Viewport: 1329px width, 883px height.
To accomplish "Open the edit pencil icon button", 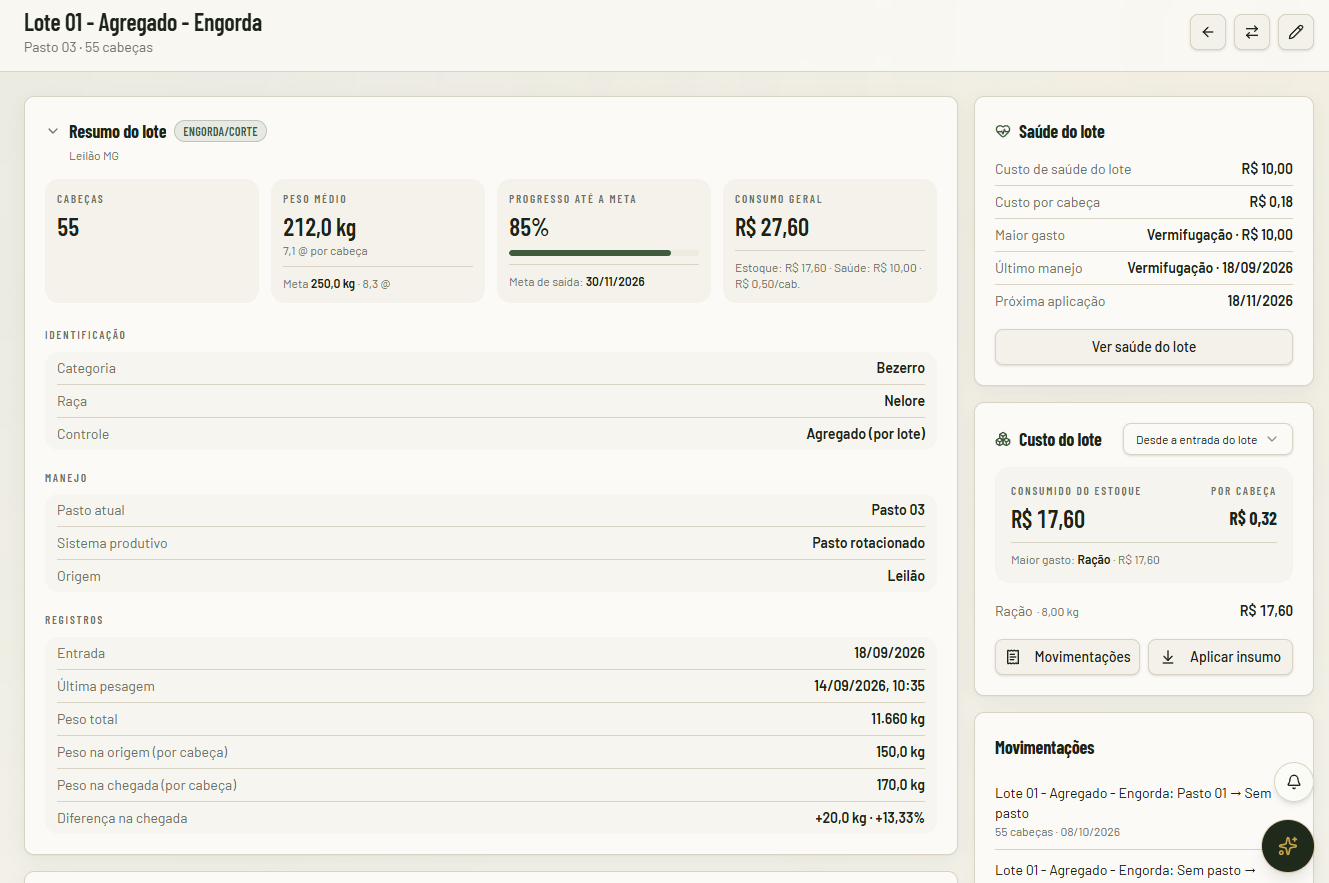I will (x=1296, y=32).
